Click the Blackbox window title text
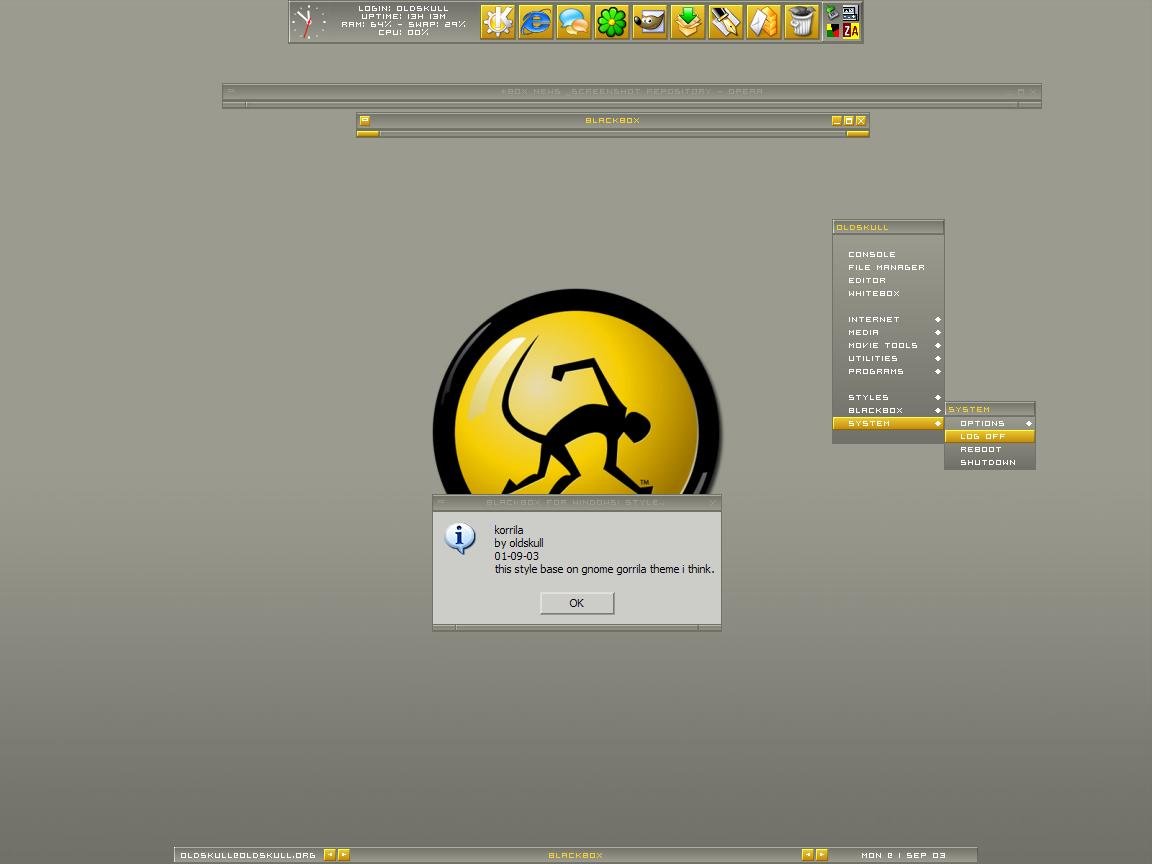 point(612,120)
